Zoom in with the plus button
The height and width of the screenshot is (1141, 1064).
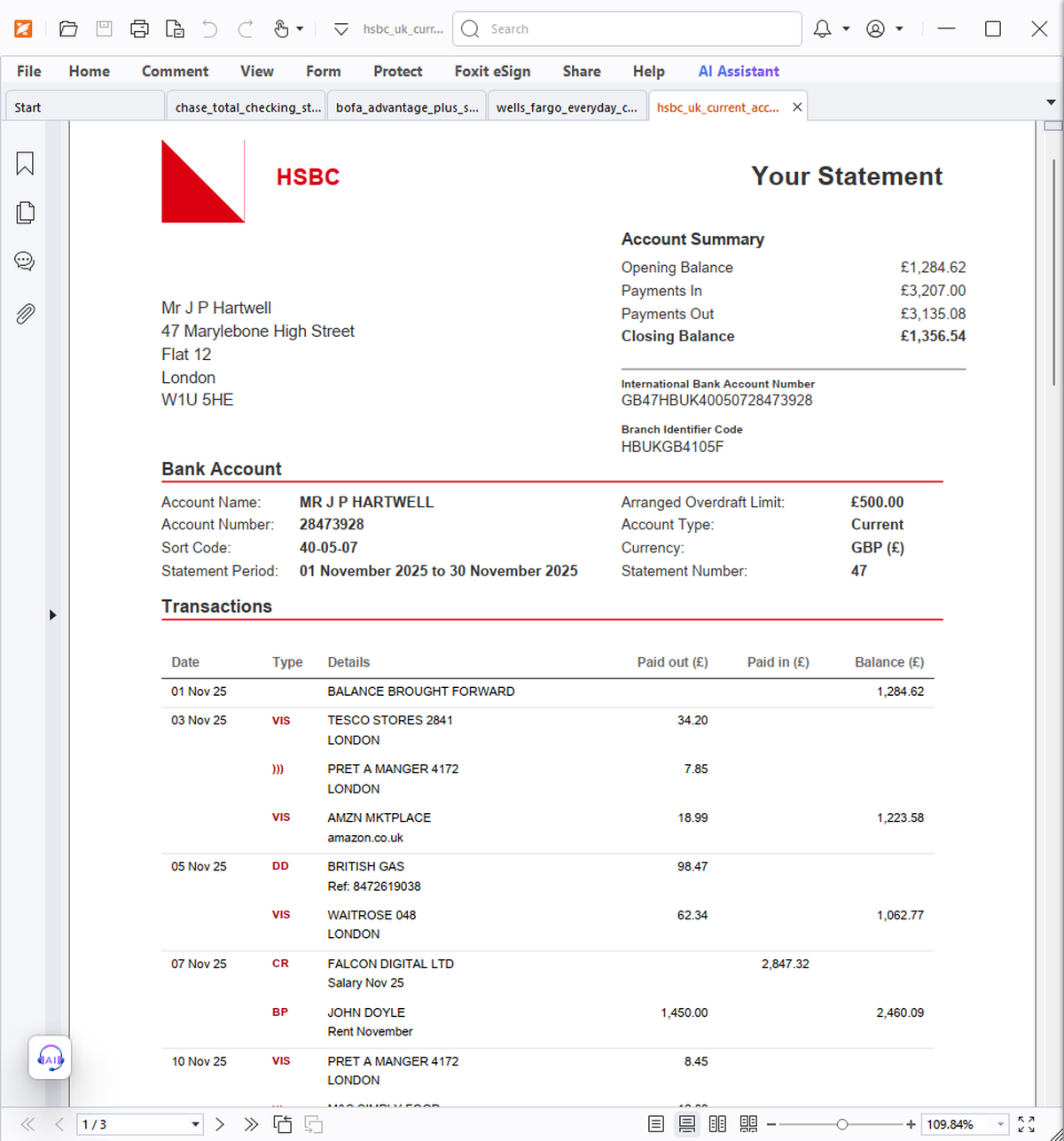(911, 1124)
